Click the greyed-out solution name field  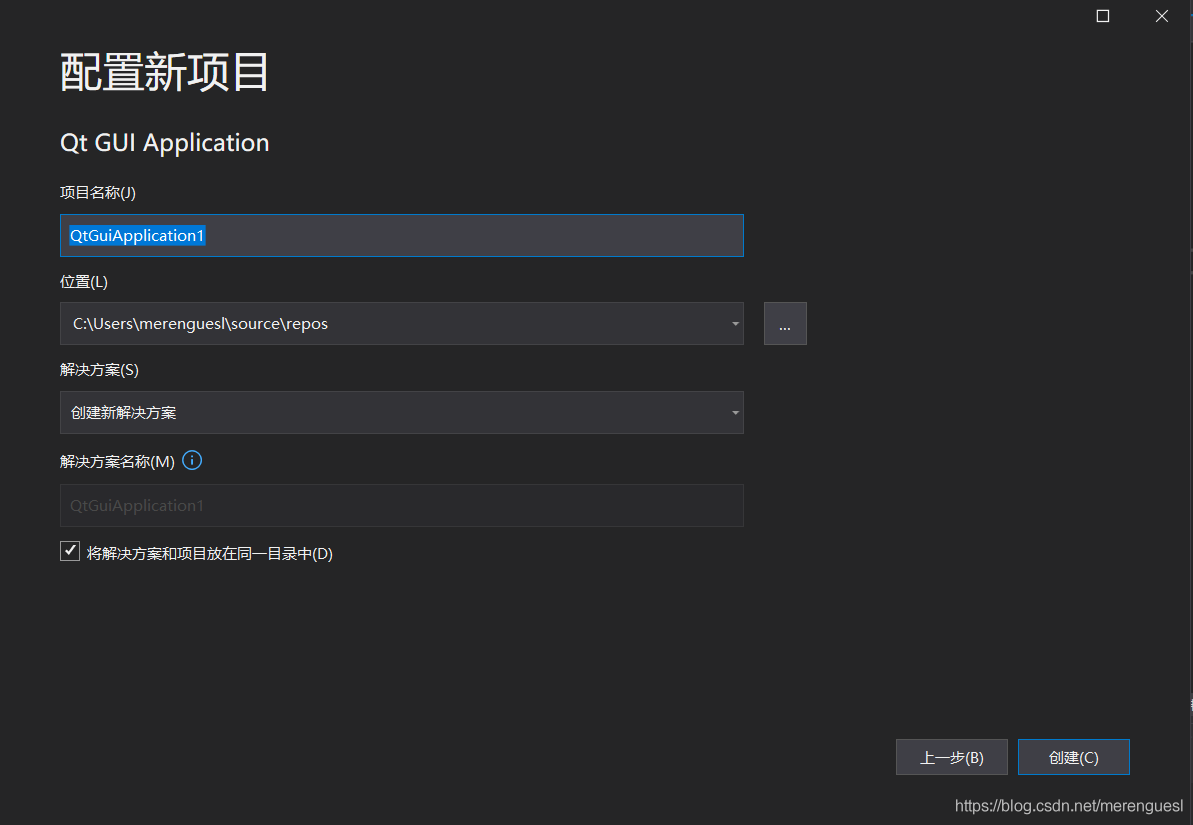(401, 505)
